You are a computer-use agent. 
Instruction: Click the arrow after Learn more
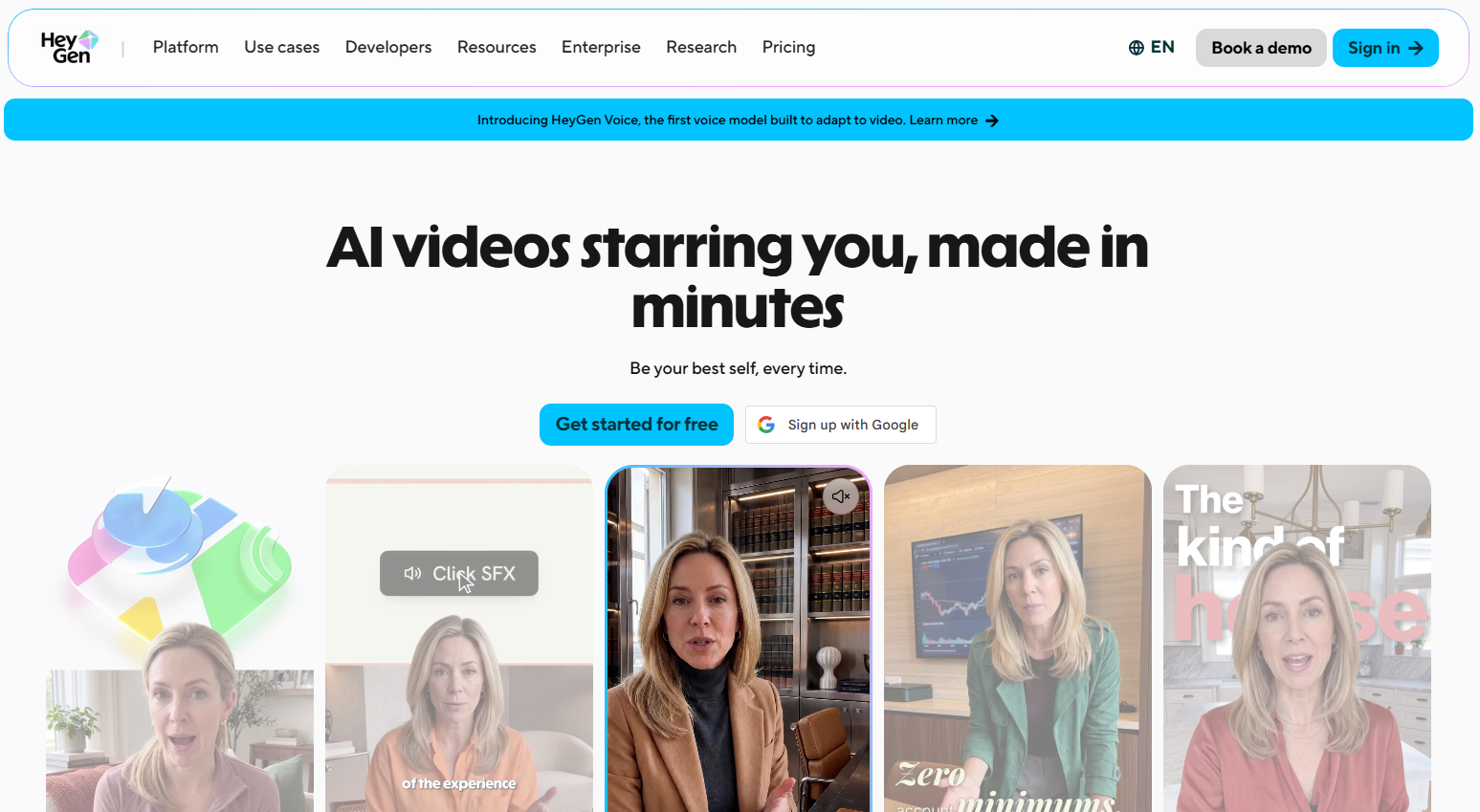(x=992, y=121)
